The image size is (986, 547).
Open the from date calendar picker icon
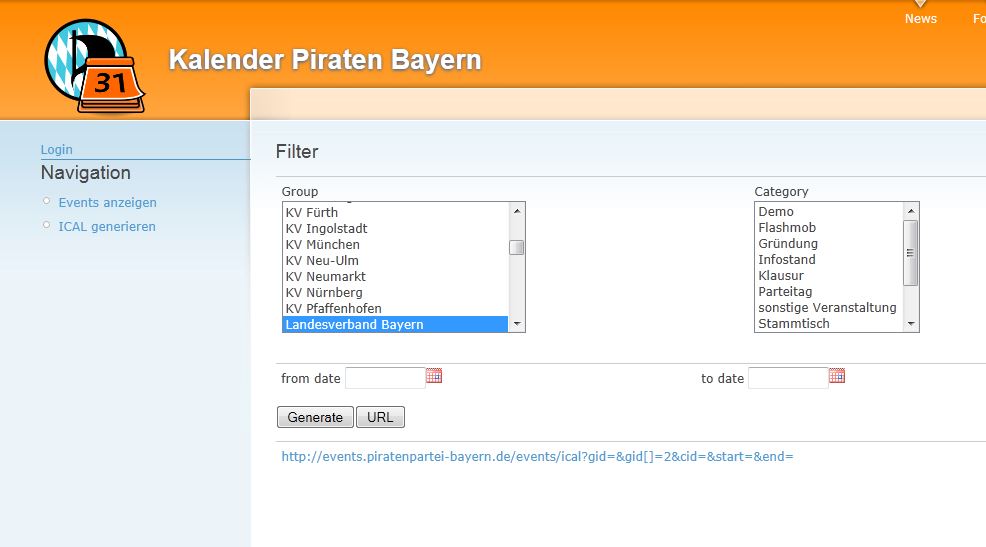coord(434,376)
